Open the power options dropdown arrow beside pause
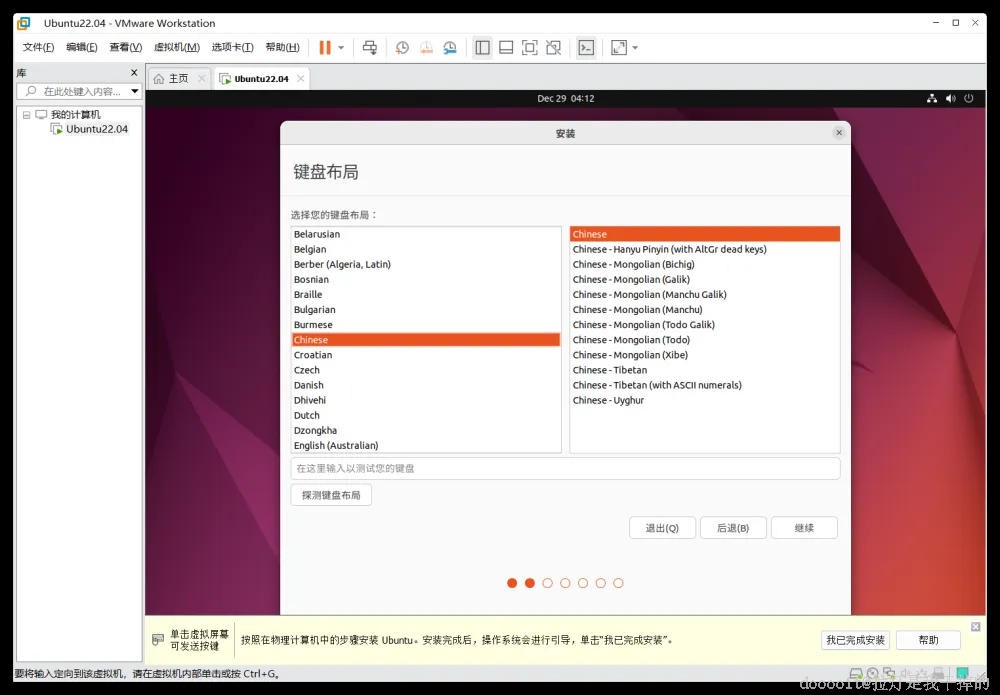The height and width of the screenshot is (695, 1000). pos(341,48)
